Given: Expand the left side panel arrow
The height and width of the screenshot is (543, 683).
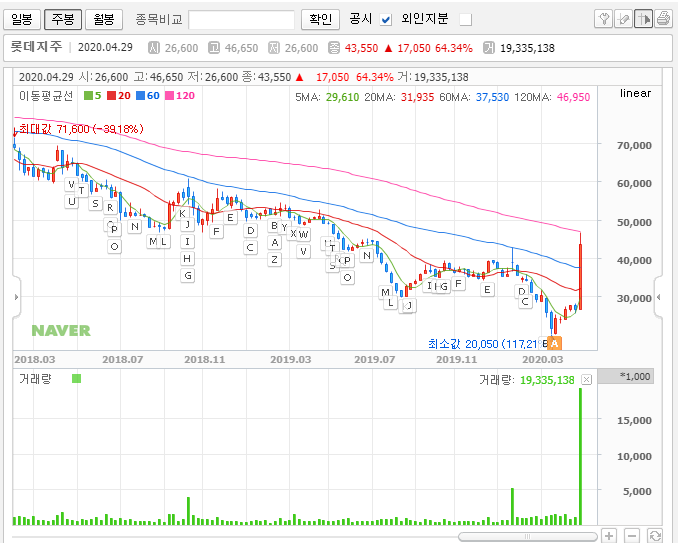Looking at the screenshot, I should pos(16,297).
